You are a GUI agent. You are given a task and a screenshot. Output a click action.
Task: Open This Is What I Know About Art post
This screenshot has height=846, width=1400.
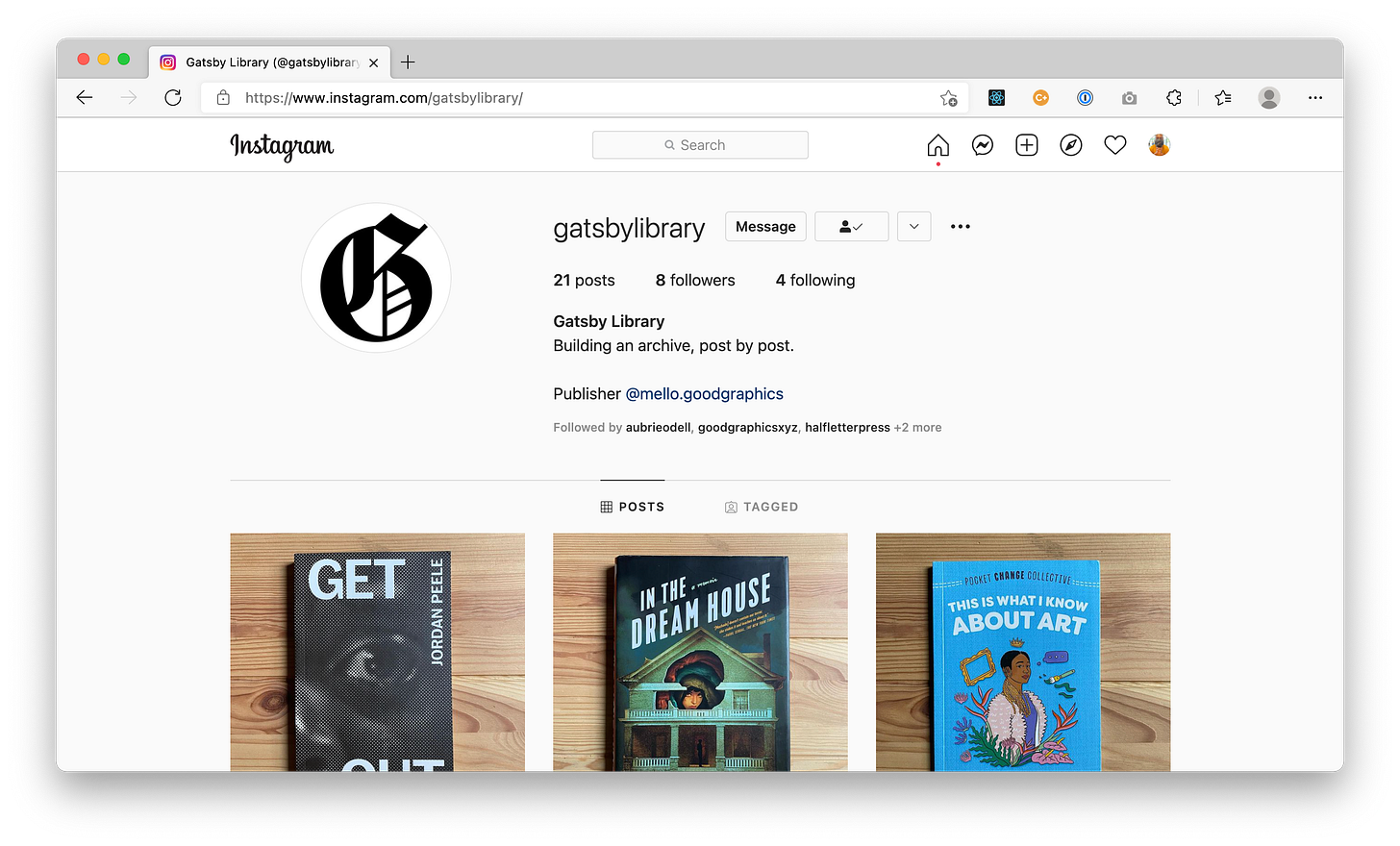(x=1023, y=652)
